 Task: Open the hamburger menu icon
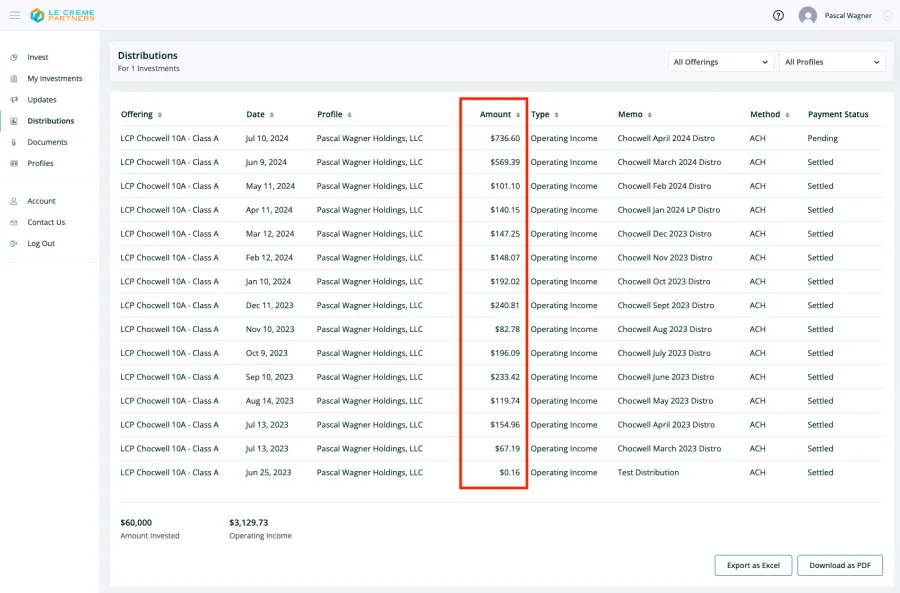15,15
